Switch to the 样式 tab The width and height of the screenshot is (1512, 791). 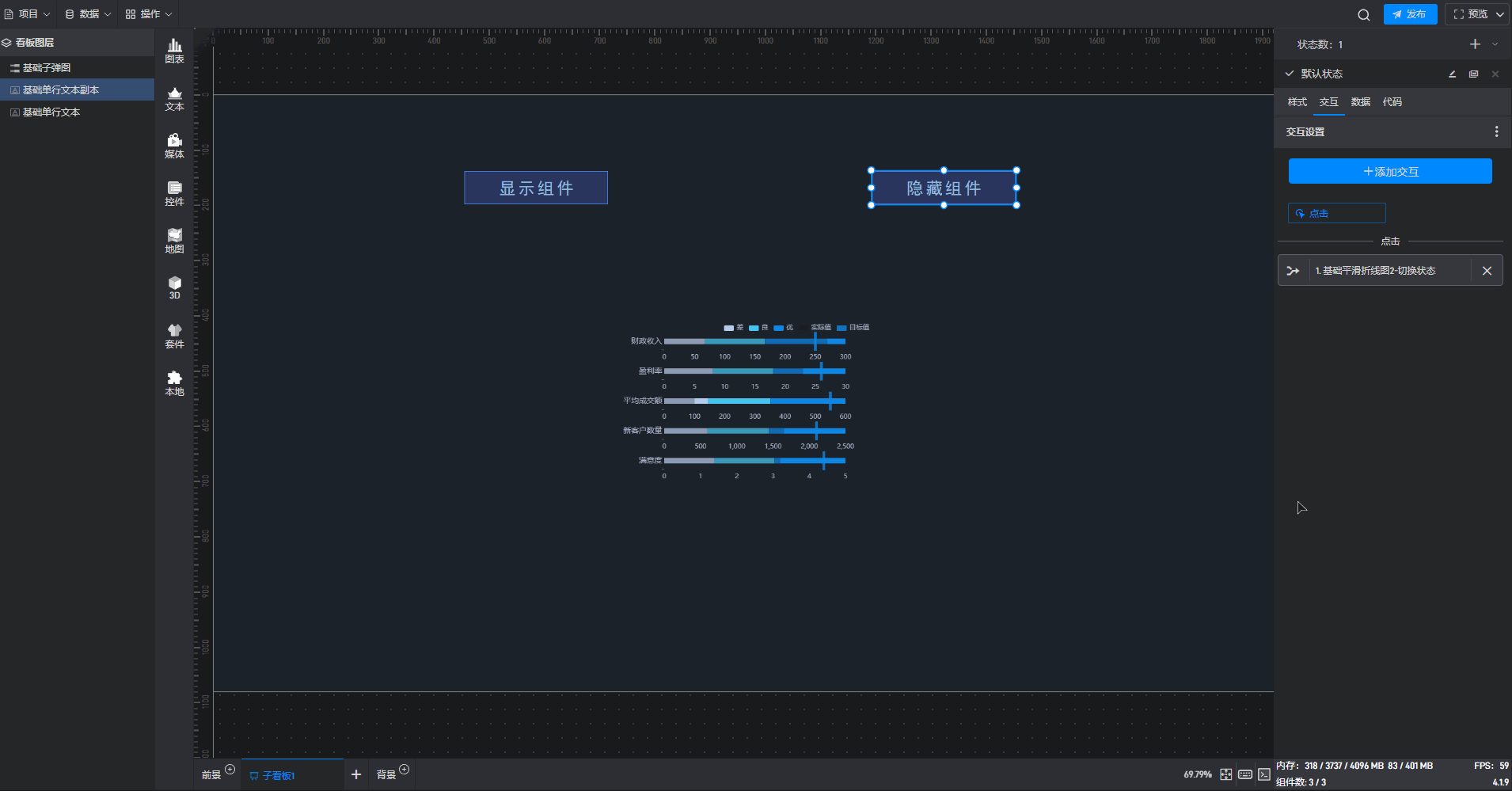pos(1297,102)
